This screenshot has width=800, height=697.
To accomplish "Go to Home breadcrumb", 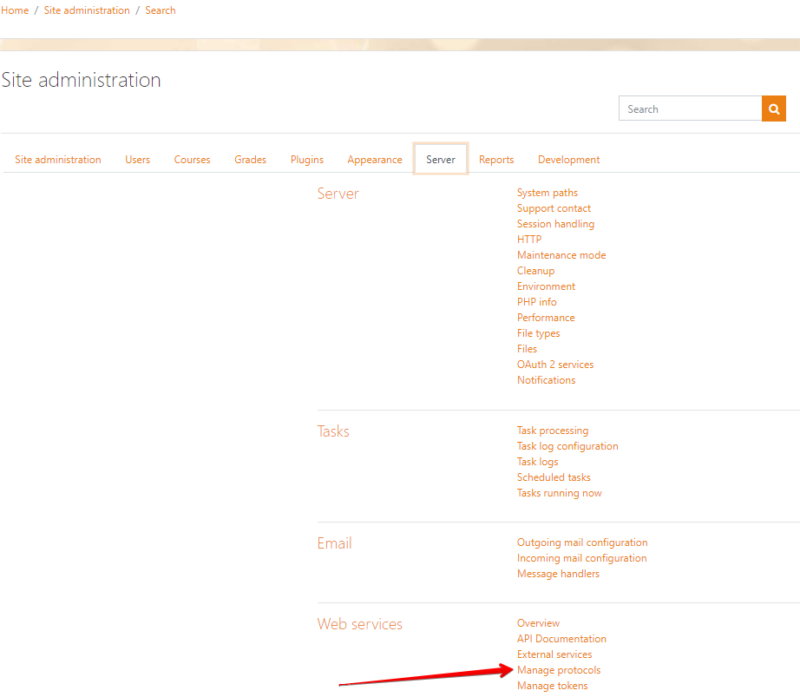I will [x=15, y=10].
